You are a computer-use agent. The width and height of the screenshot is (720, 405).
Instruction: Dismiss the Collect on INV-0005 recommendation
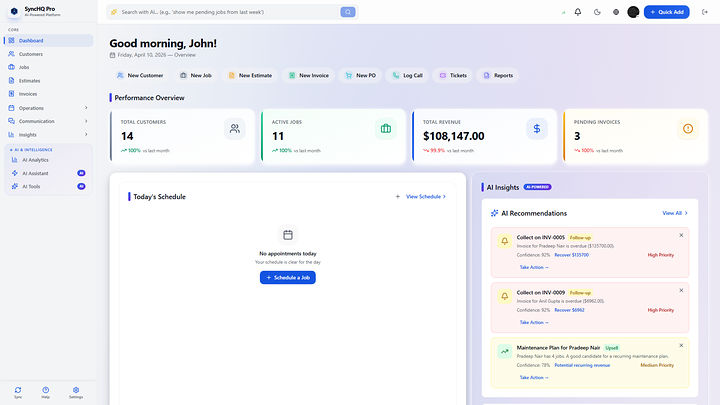(x=681, y=235)
